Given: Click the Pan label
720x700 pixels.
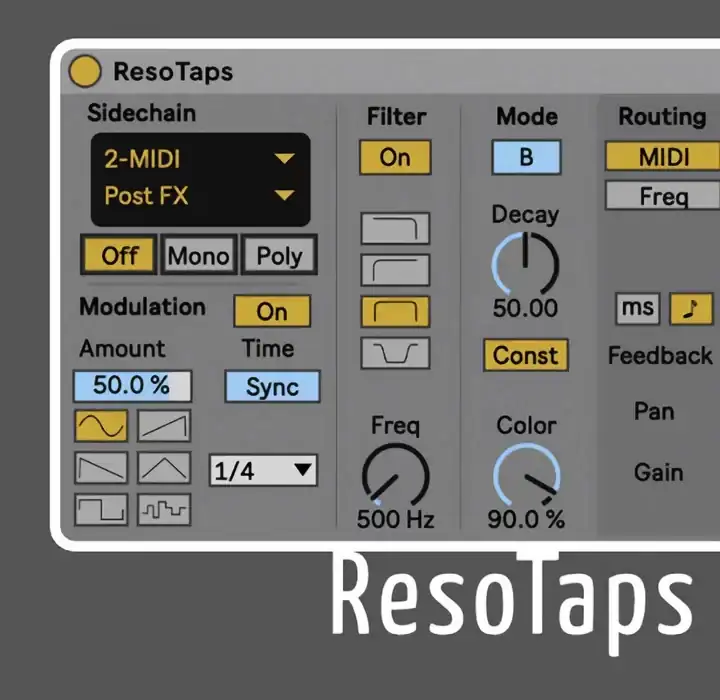Looking at the screenshot, I should [x=654, y=411].
